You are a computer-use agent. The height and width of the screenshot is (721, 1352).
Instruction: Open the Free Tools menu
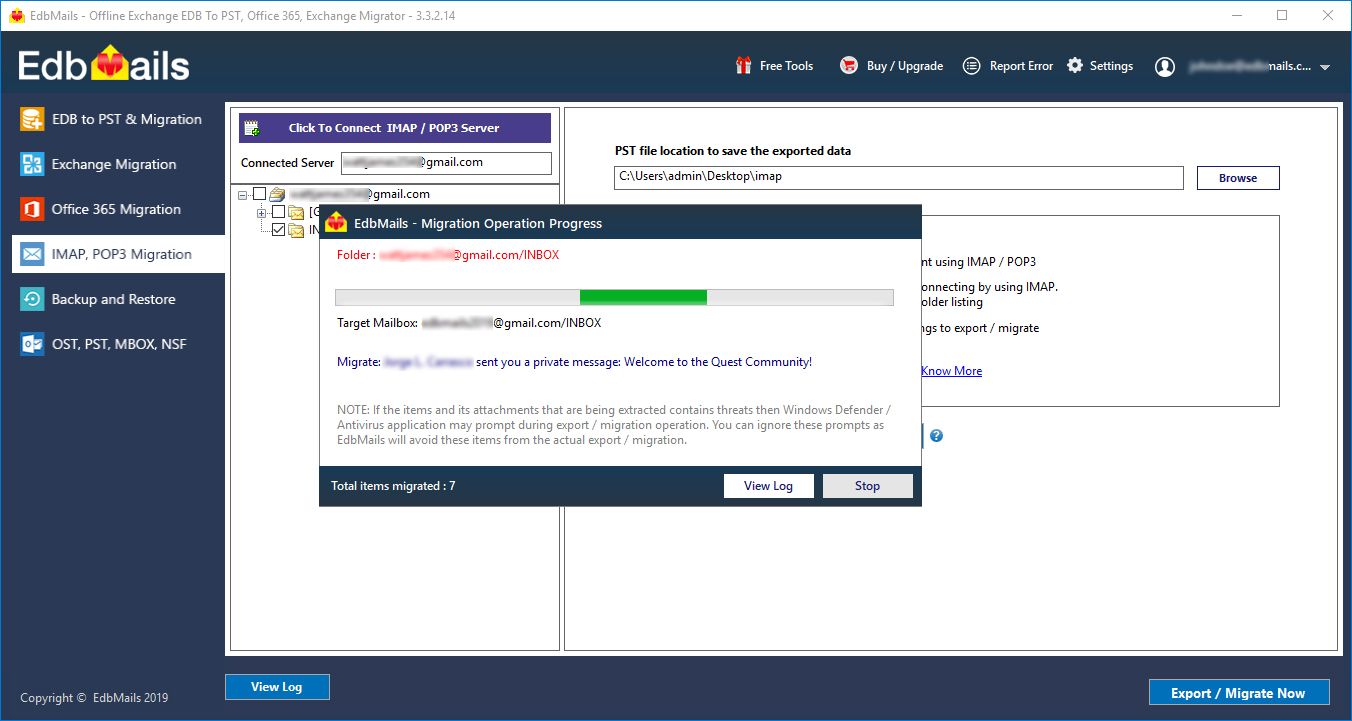pos(774,66)
